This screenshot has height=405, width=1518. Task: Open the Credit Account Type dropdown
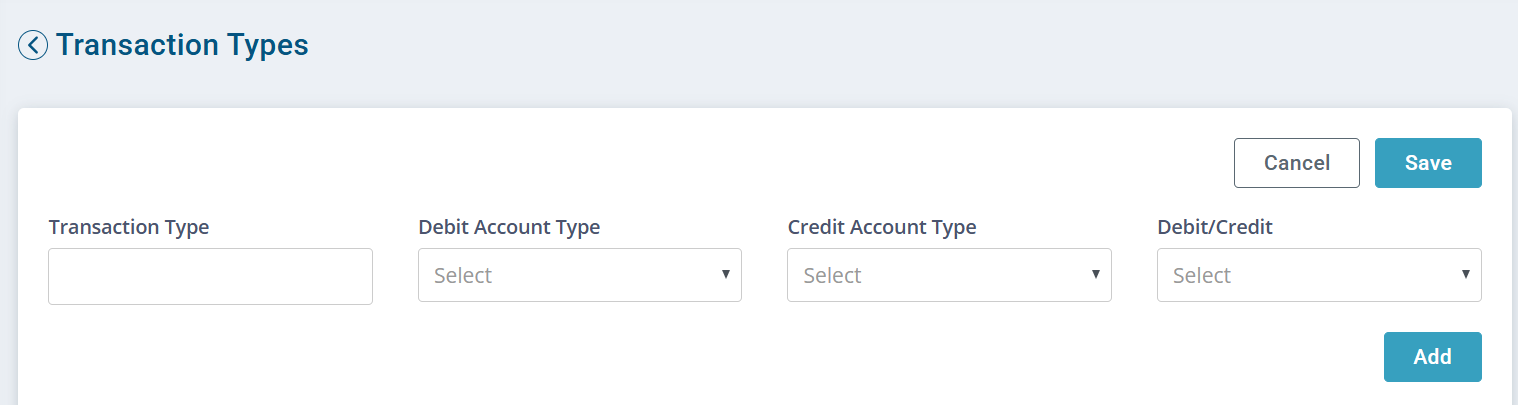[949, 275]
